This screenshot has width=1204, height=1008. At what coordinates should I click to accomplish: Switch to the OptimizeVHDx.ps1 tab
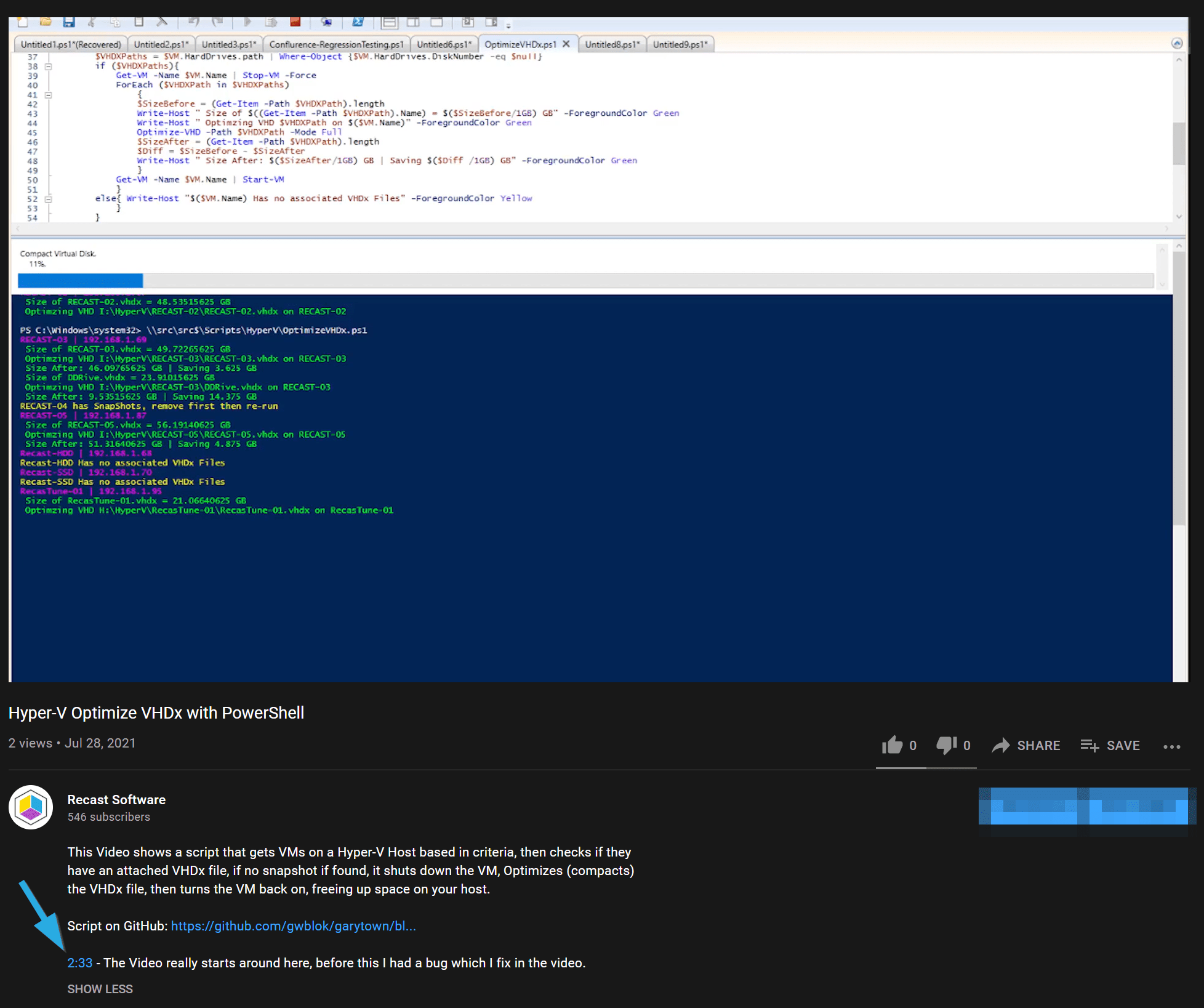tap(520, 44)
